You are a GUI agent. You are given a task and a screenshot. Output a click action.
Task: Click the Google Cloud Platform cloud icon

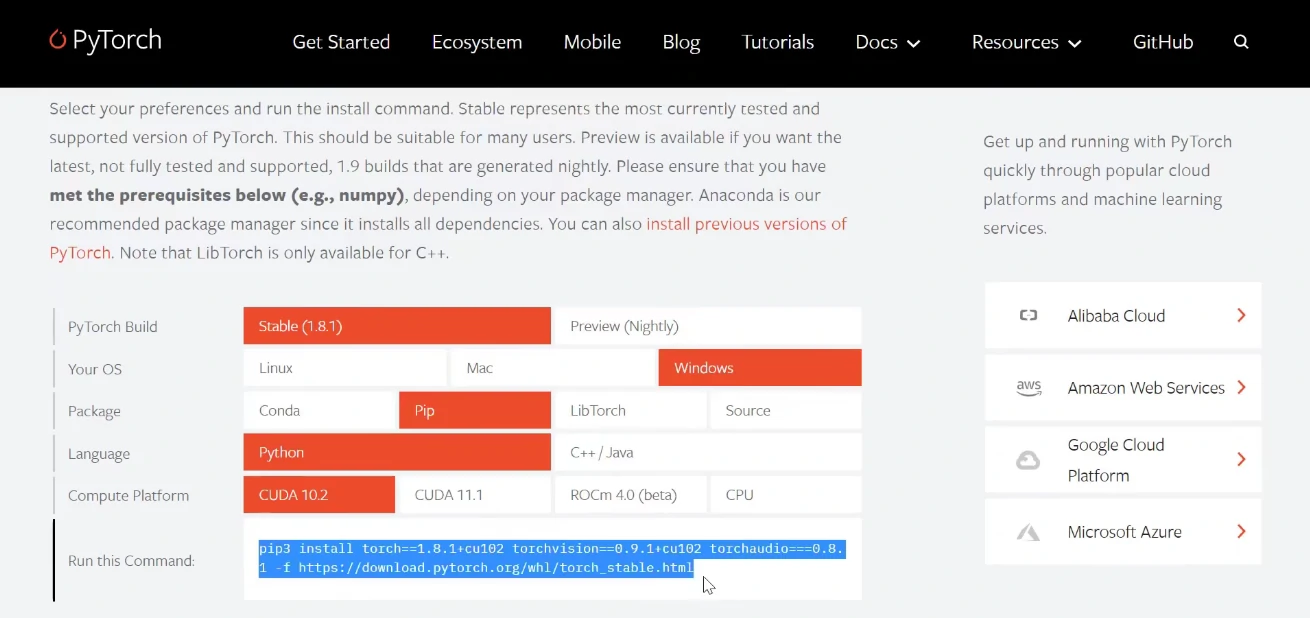coord(1028,460)
